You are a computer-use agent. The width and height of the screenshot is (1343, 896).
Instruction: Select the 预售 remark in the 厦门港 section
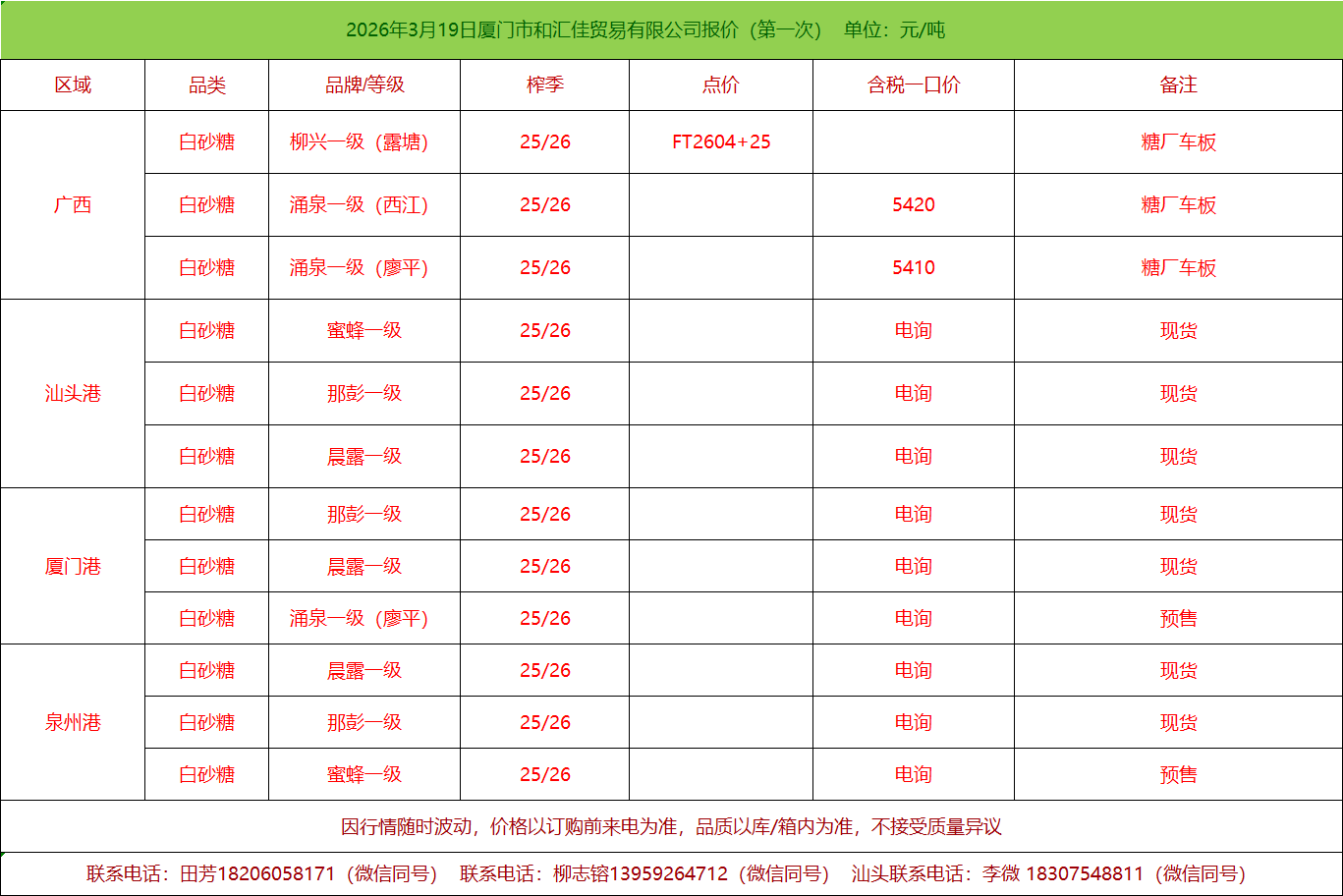pos(1178,619)
